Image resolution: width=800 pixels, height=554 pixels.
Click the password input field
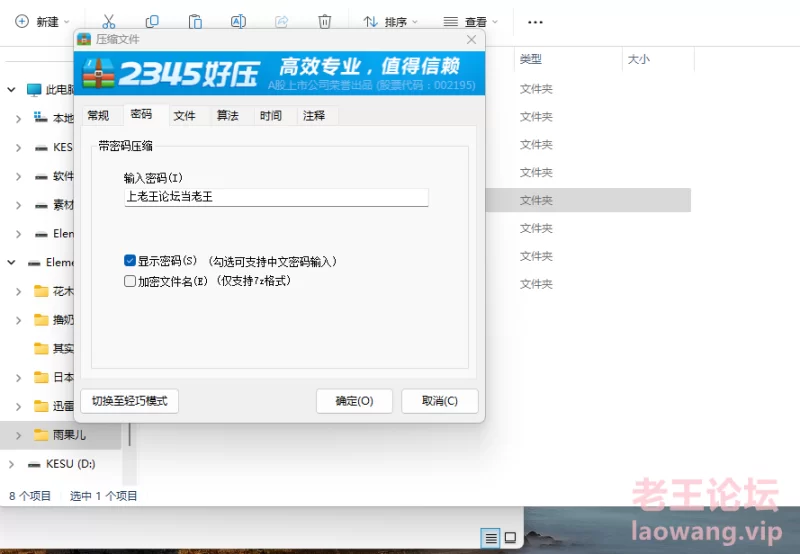(276, 197)
